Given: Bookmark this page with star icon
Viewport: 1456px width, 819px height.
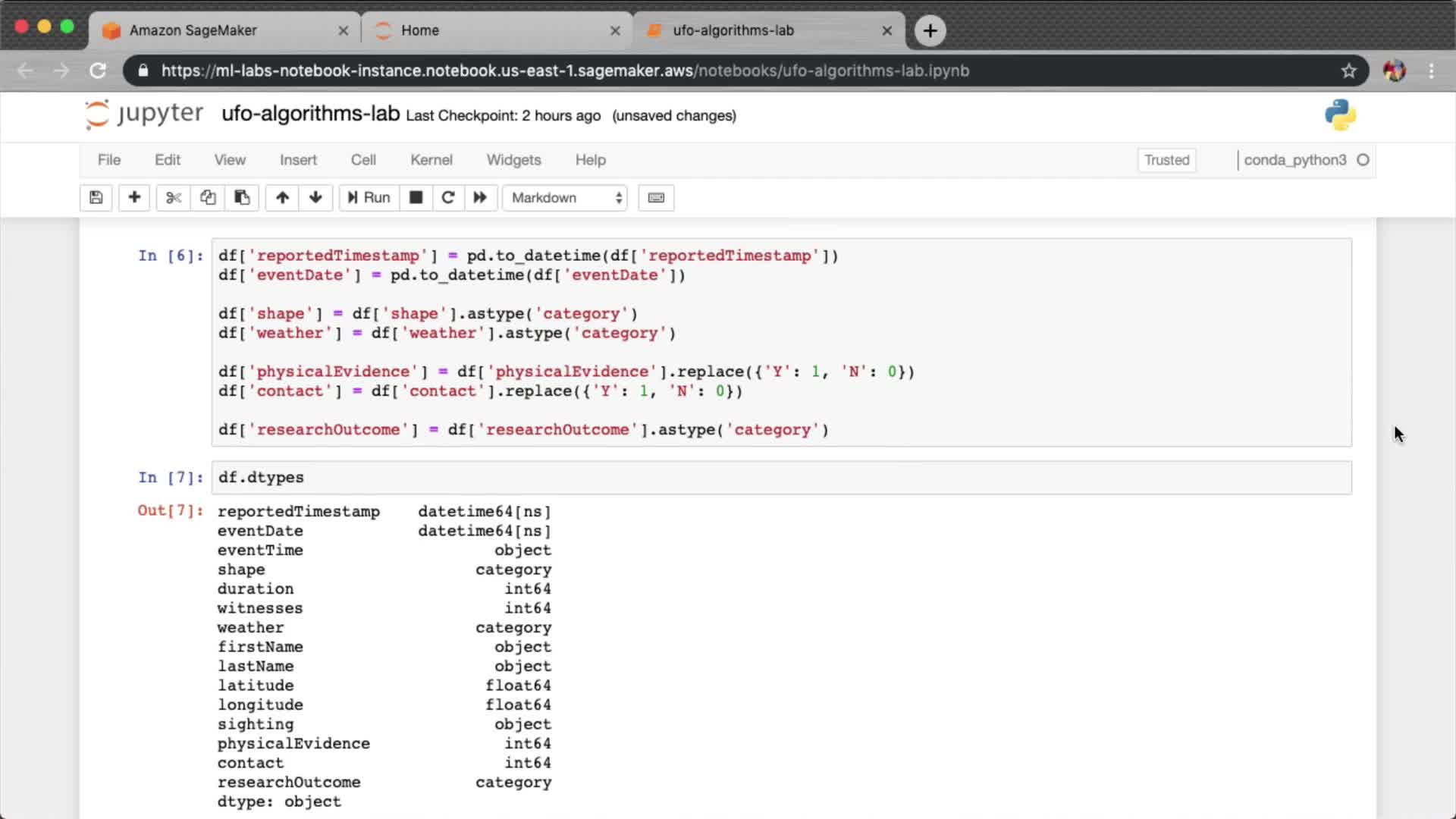Looking at the screenshot, I should click(1348, 71).
